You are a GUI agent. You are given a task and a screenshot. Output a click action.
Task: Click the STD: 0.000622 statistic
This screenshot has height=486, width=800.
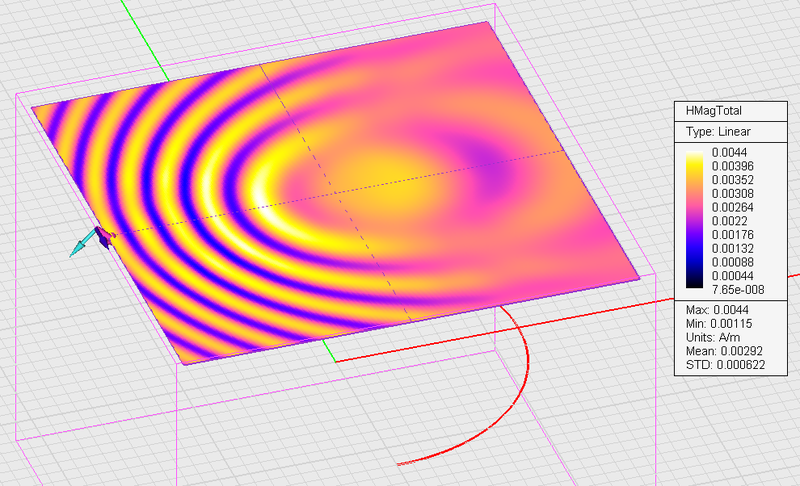coord(725,365)
